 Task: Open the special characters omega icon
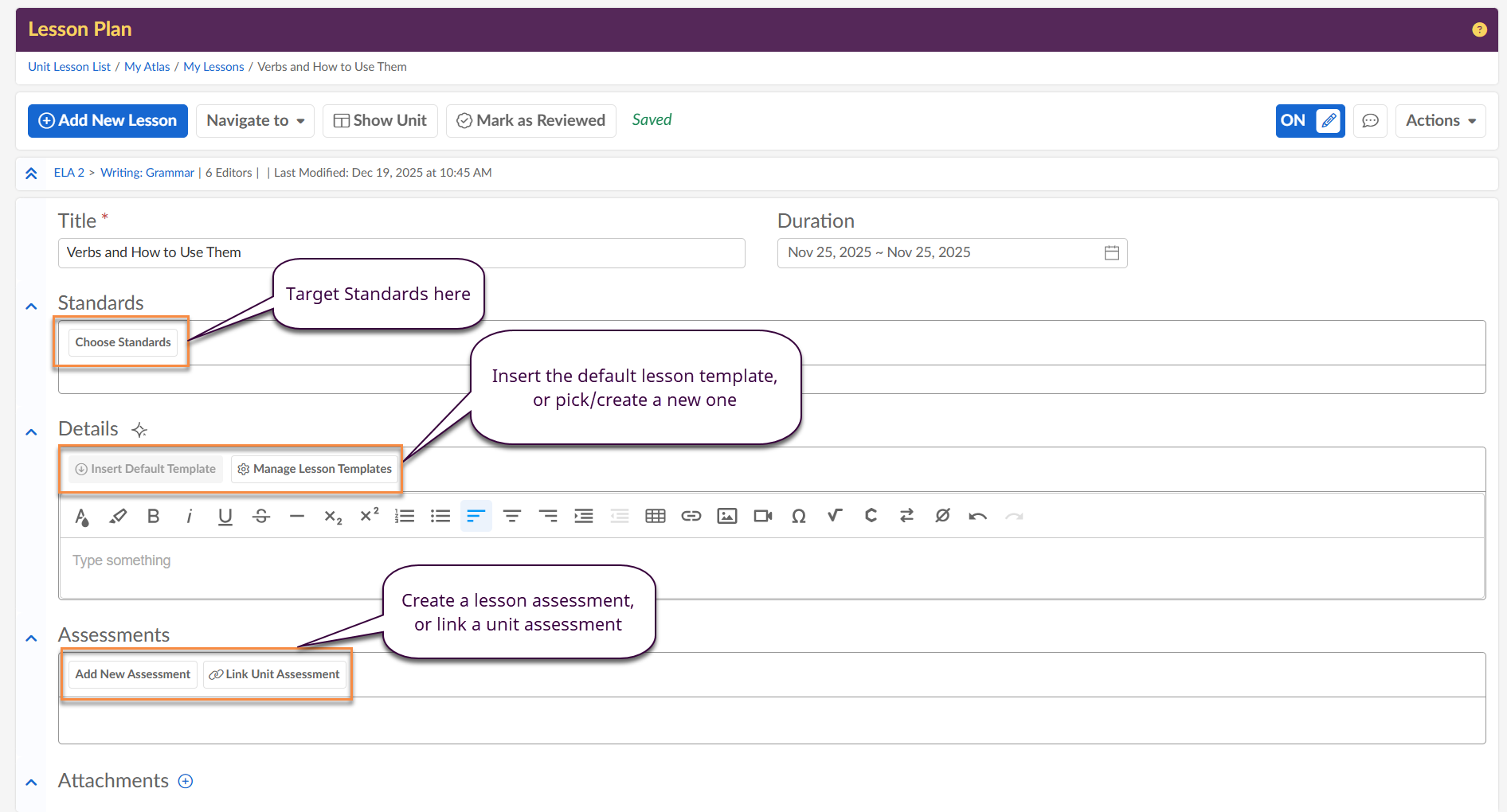[798, 517]
